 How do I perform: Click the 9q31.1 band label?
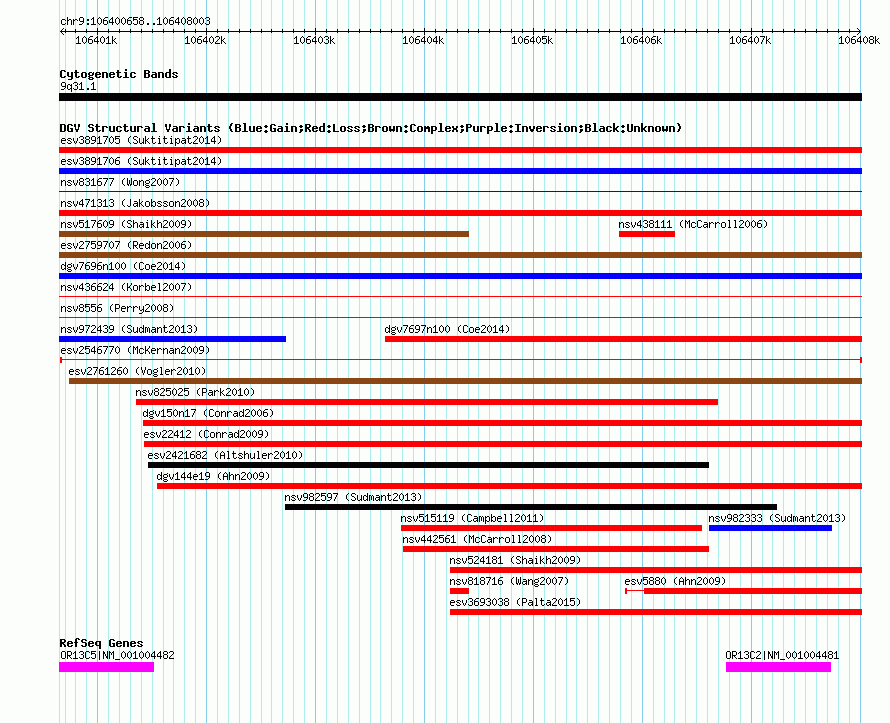(78, 86)
